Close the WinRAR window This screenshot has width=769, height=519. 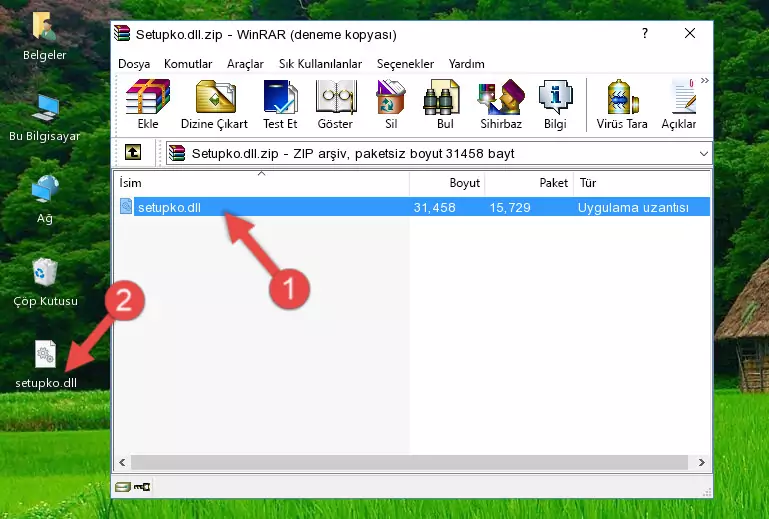coord(690,33)
